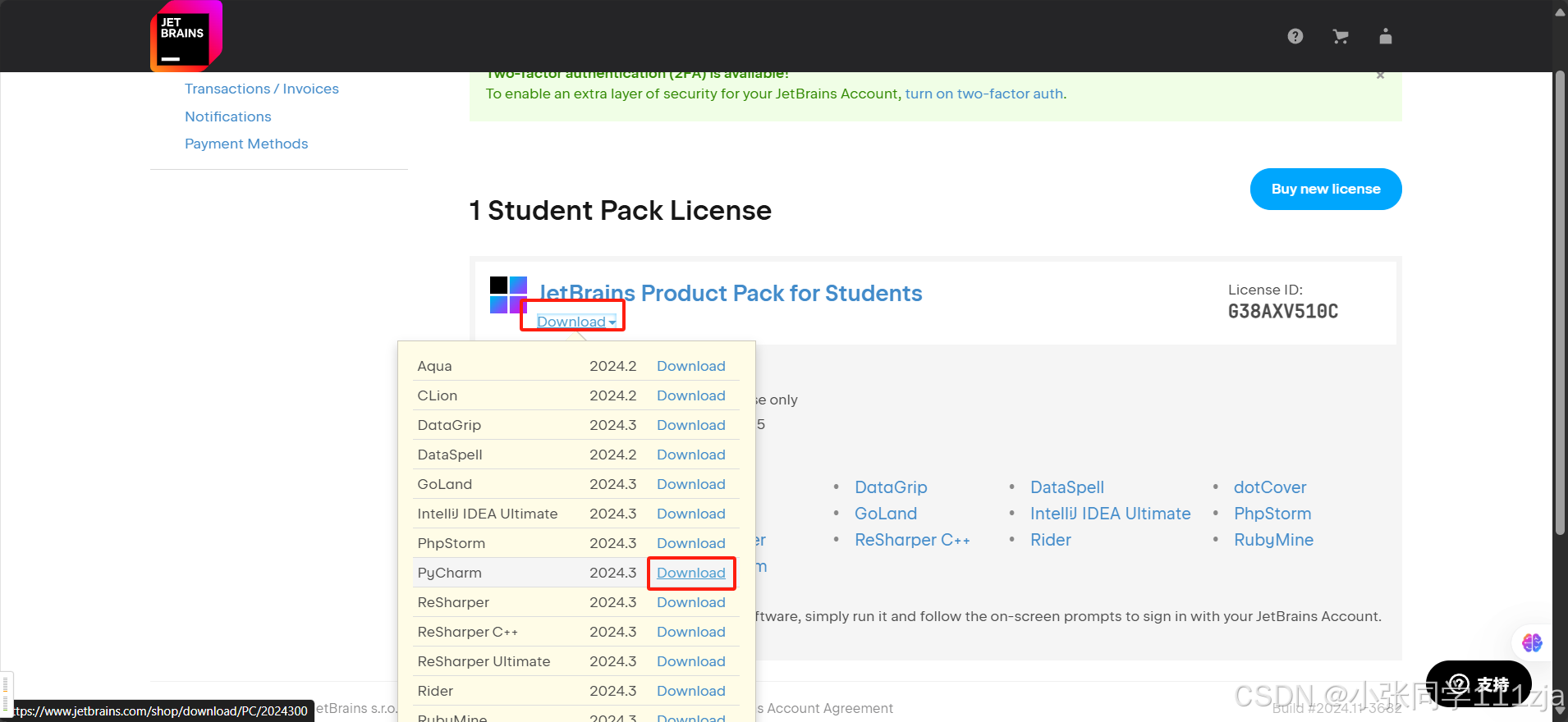The image size is (1568, 722).
Task: Open the PhpStorm product link
Action: click(1272, 514)
